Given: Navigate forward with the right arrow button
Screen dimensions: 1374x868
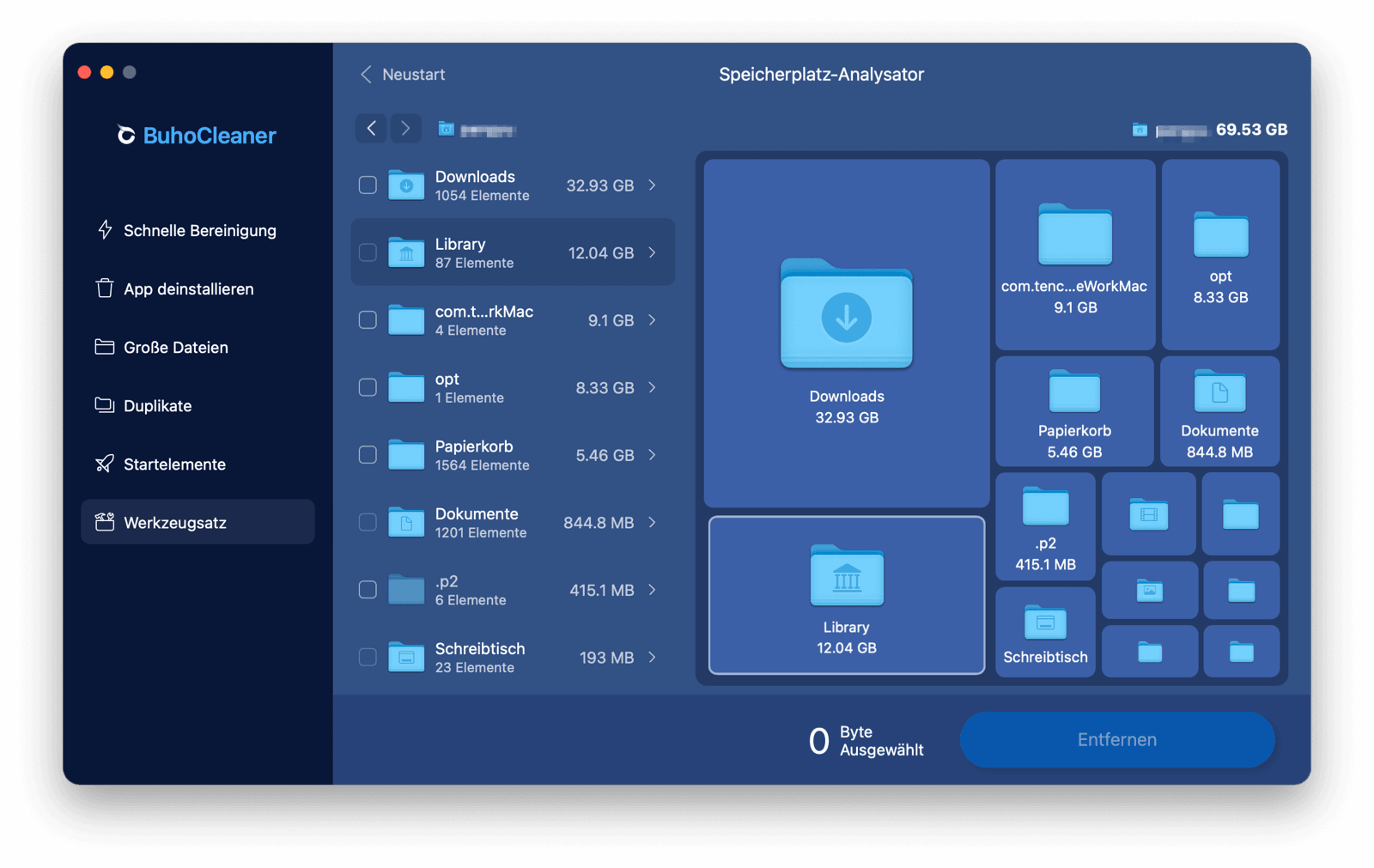Looking at the screenshot, I should tap(405, 129).
